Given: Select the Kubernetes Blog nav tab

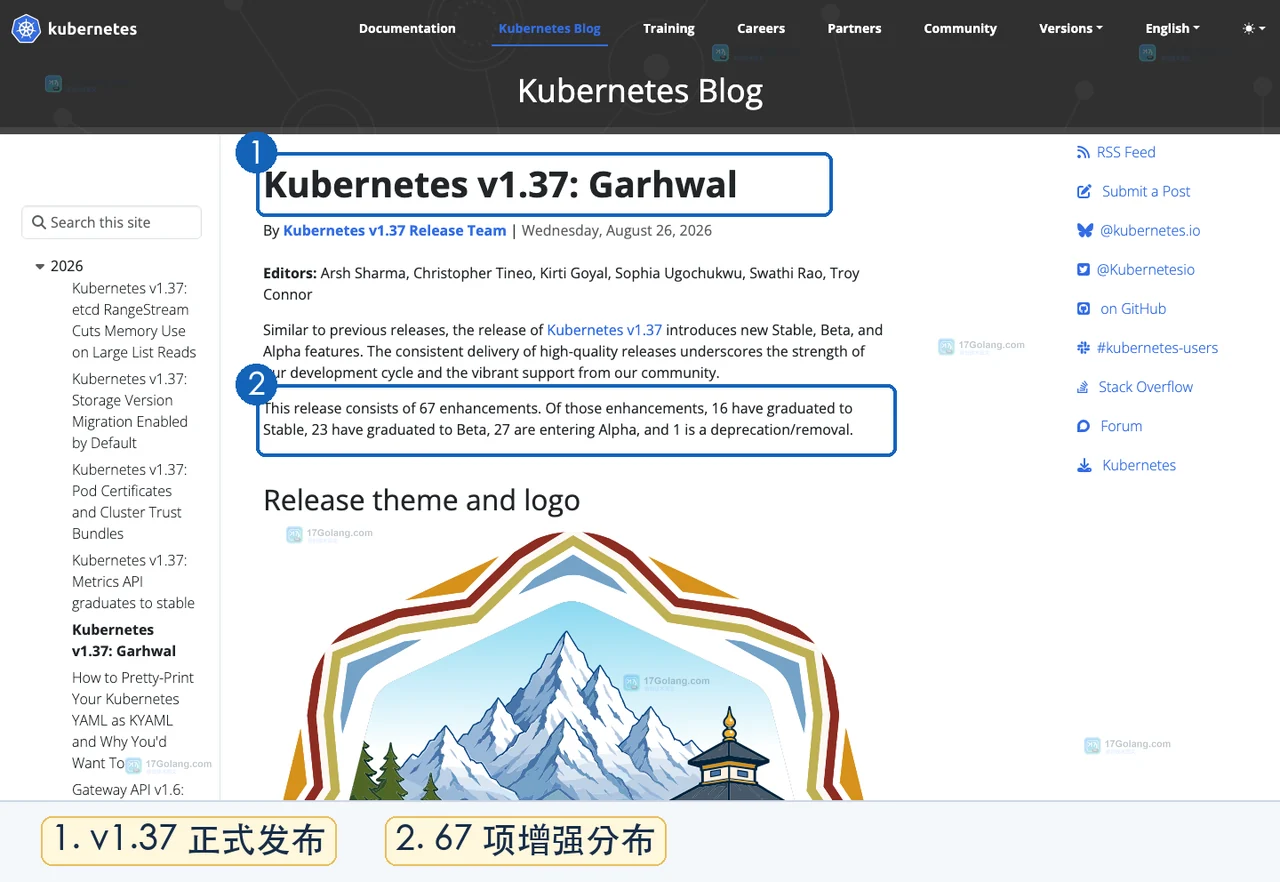Looking at the screenshot, I should [x=549, y=29].
